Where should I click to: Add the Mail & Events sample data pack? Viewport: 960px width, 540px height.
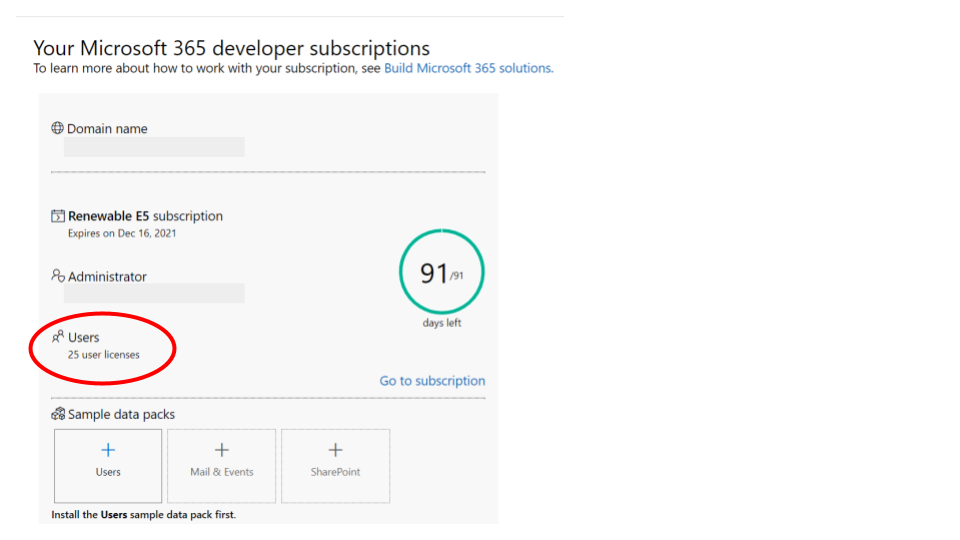[x=222, y=466]
